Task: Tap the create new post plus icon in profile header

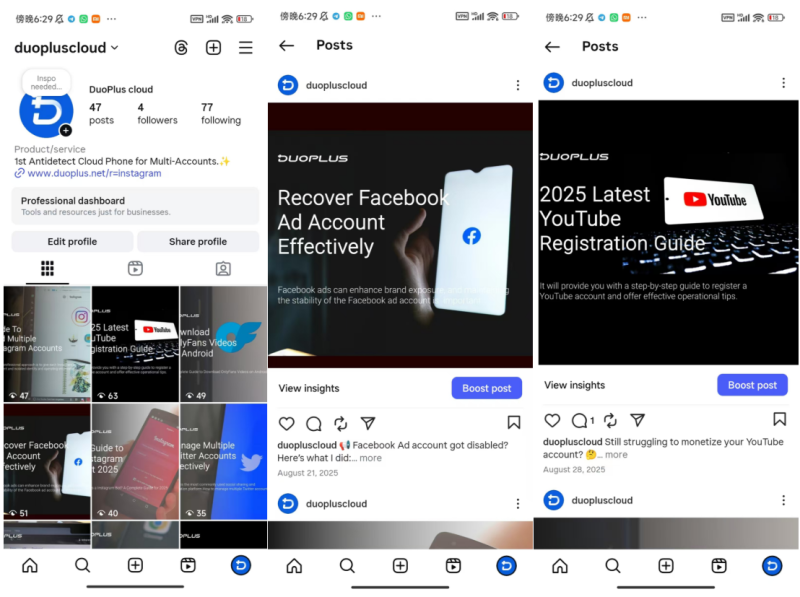Action: (213, 48)
